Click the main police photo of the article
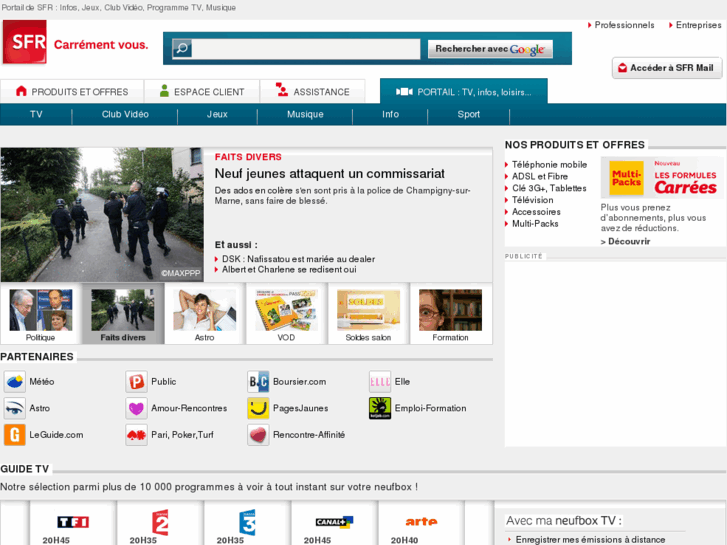This screenshot has height=545, width=727. pos(102,215)
